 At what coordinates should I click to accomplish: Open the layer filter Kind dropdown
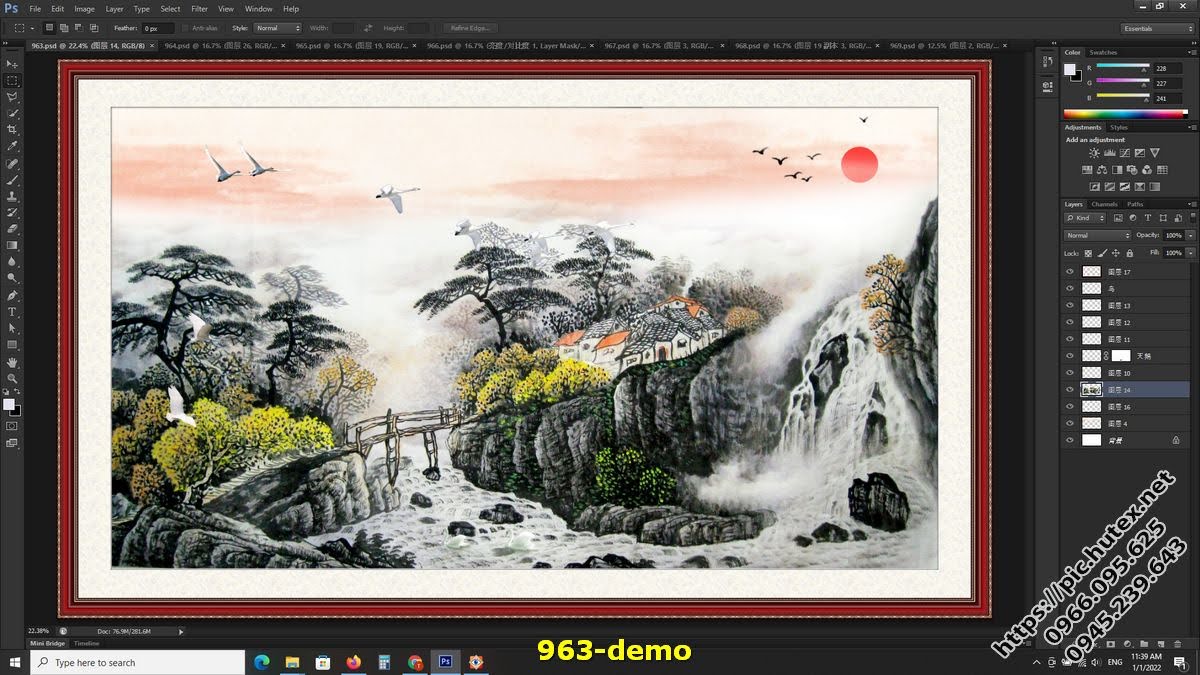(x=1085, y=217)
